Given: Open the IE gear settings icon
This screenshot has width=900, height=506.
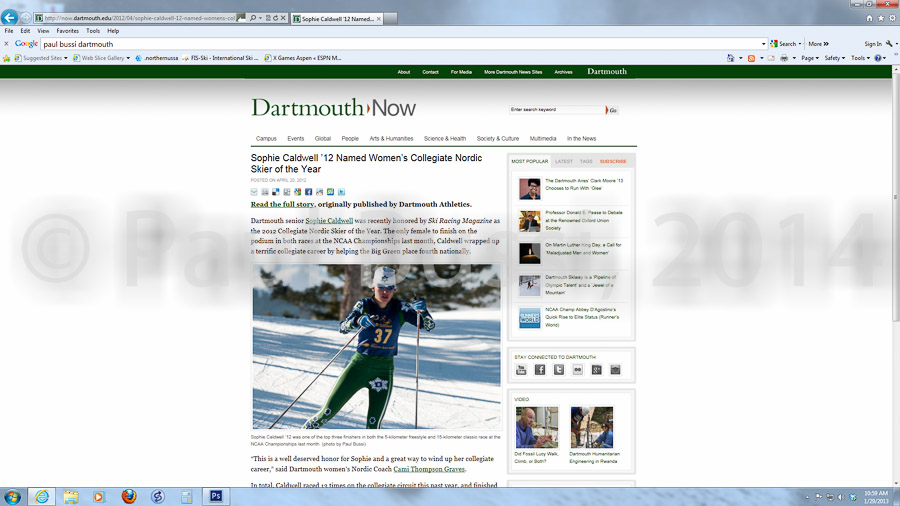Looking at the screenshot, I should tap(893, 18).
